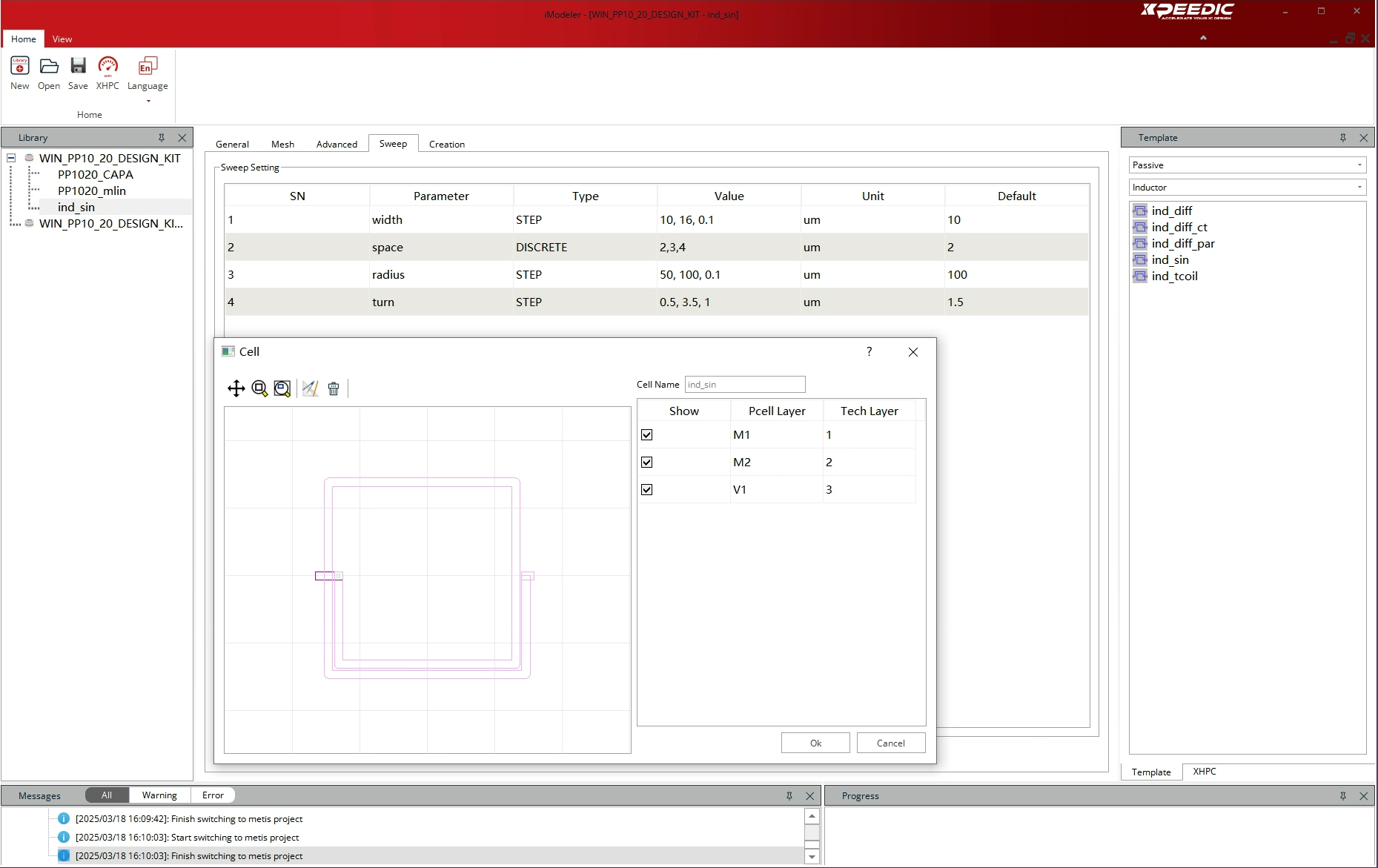This screenshot has height=868, width=1378.
Task: Select the measure/ruler tool icon
Action: point(311,388)
